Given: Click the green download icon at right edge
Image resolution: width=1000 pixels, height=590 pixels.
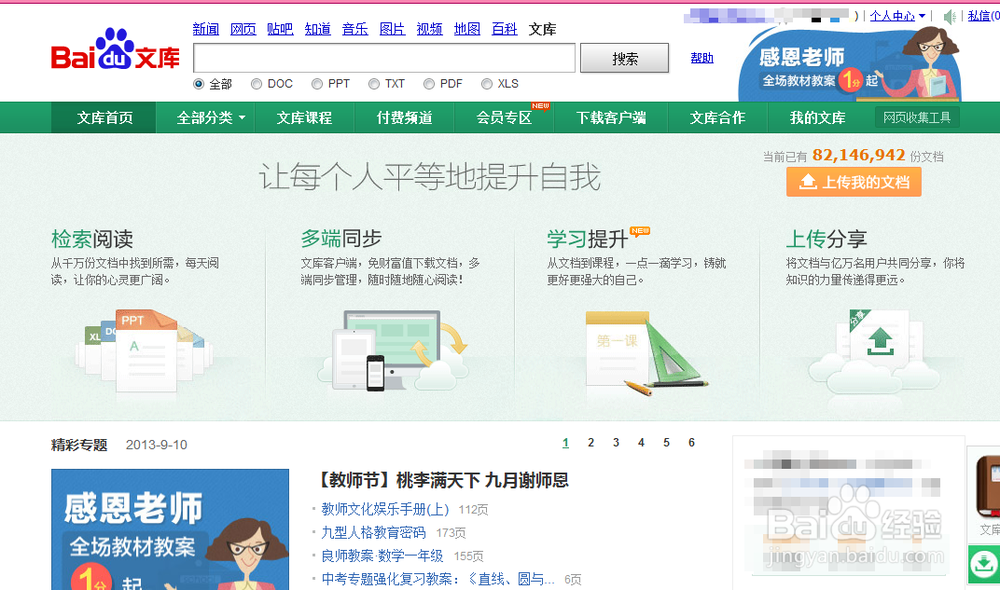Looking at the screenshot, I should point(983,564).
